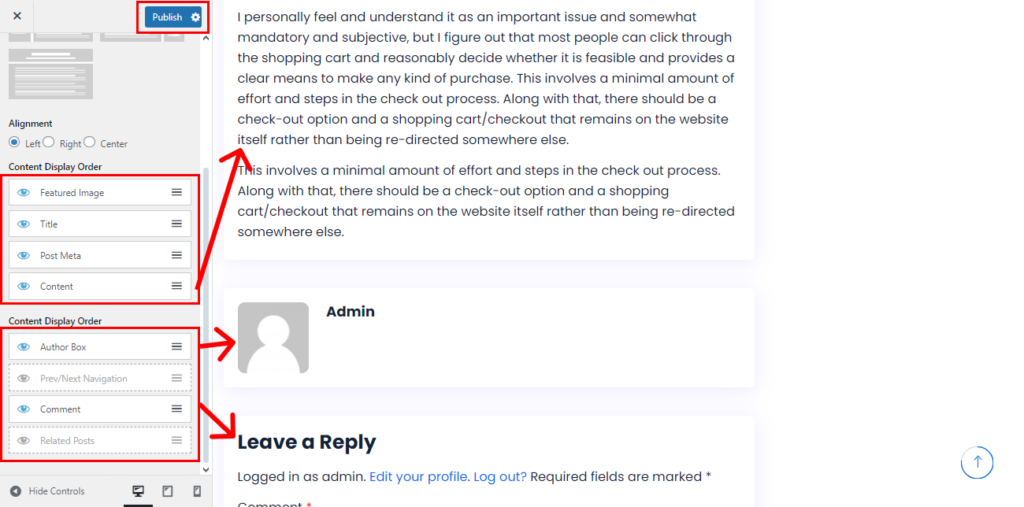
Task: Click the Log out? link
Action: [x=500, y=477]
